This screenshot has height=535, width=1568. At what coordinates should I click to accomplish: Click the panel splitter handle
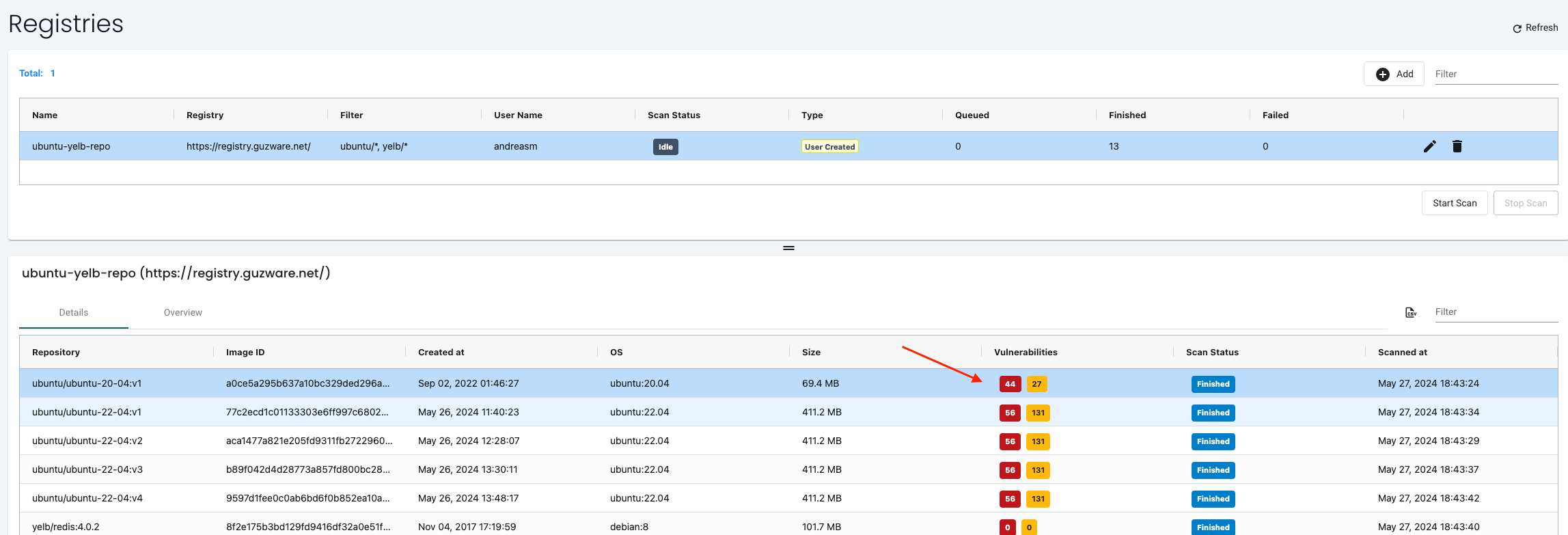[x=788, y=248]
